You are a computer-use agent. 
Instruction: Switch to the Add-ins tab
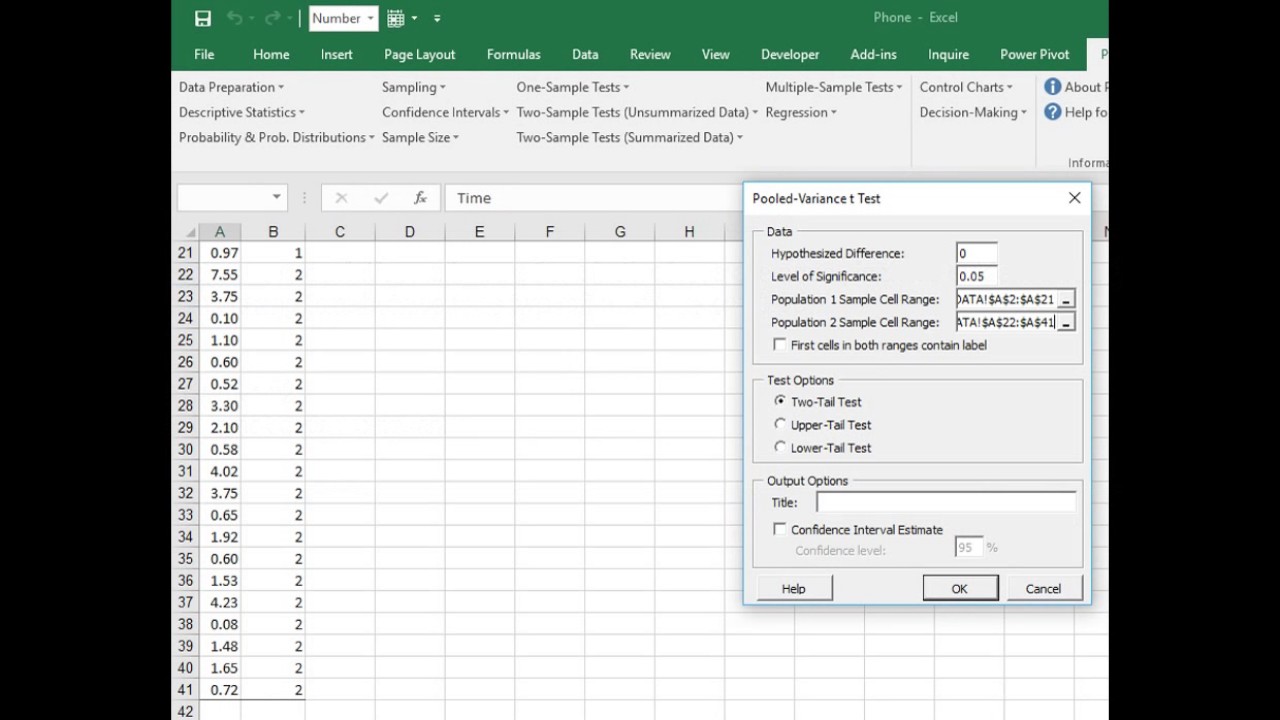click(873, 54)
